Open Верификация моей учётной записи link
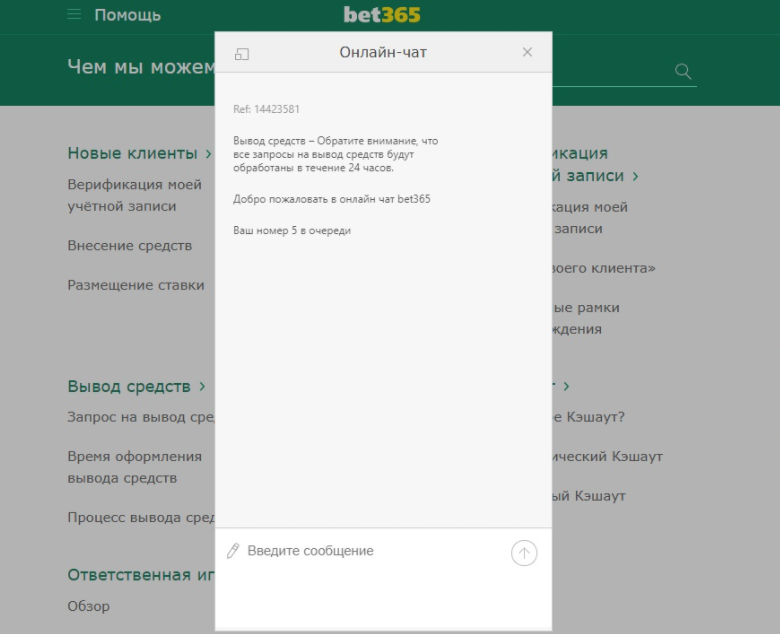 134,195
